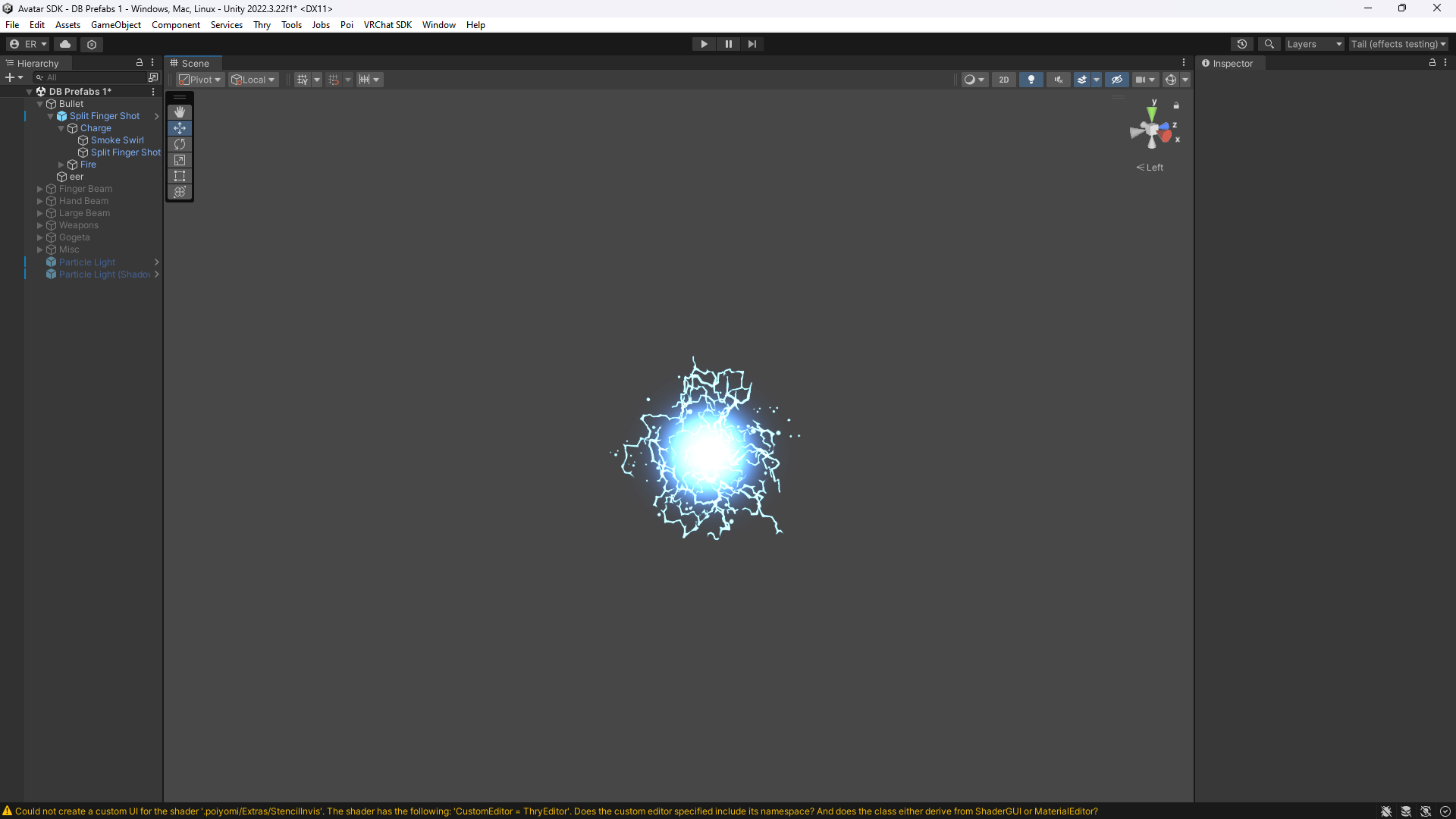1456x819 pixels.
Task: Select the Rotate tool
Action: pyautogui.click(x=180, y=144)
